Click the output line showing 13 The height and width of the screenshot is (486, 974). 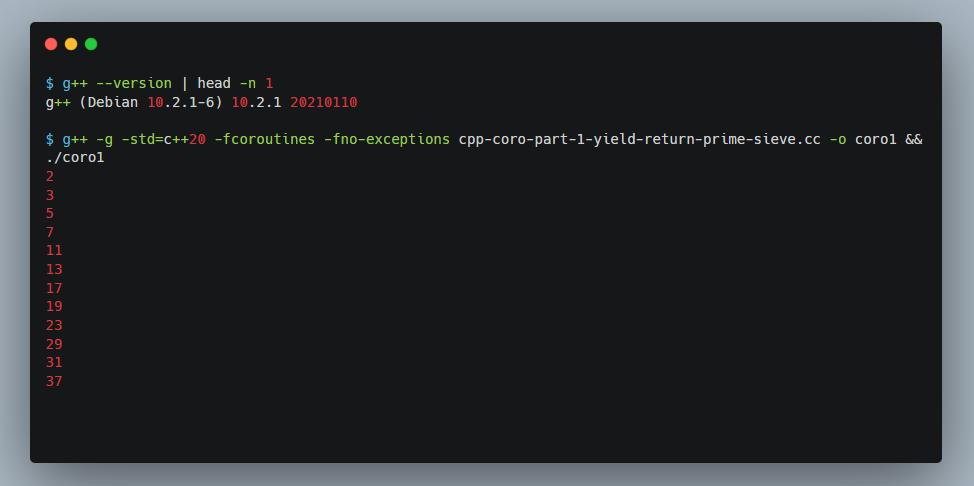54,269
